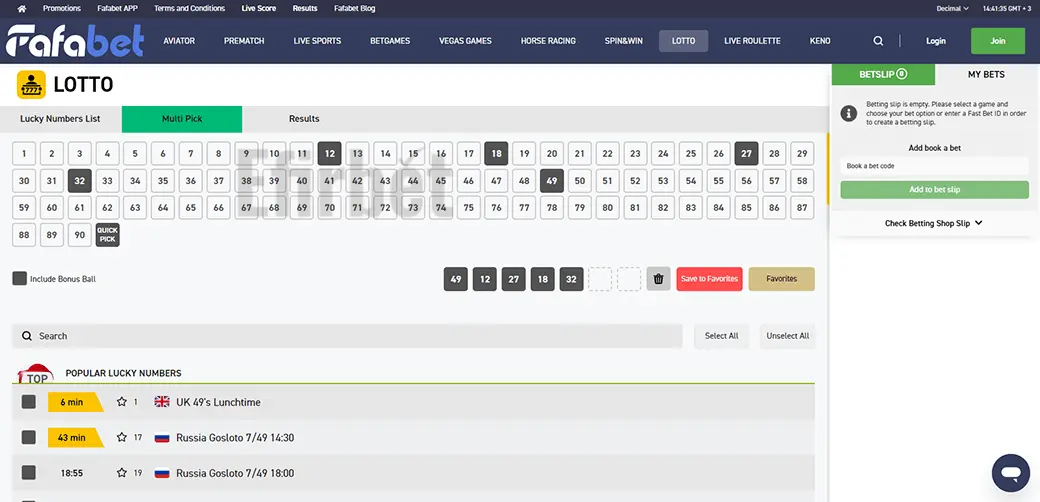Go to Aviator in main menu

[x=179, y=41]
